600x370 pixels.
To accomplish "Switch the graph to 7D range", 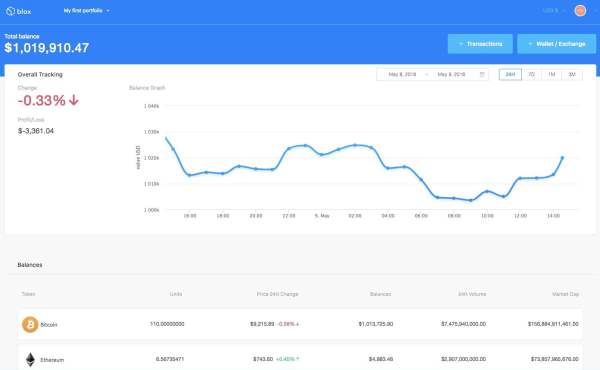I will click(x=532, y=74).
